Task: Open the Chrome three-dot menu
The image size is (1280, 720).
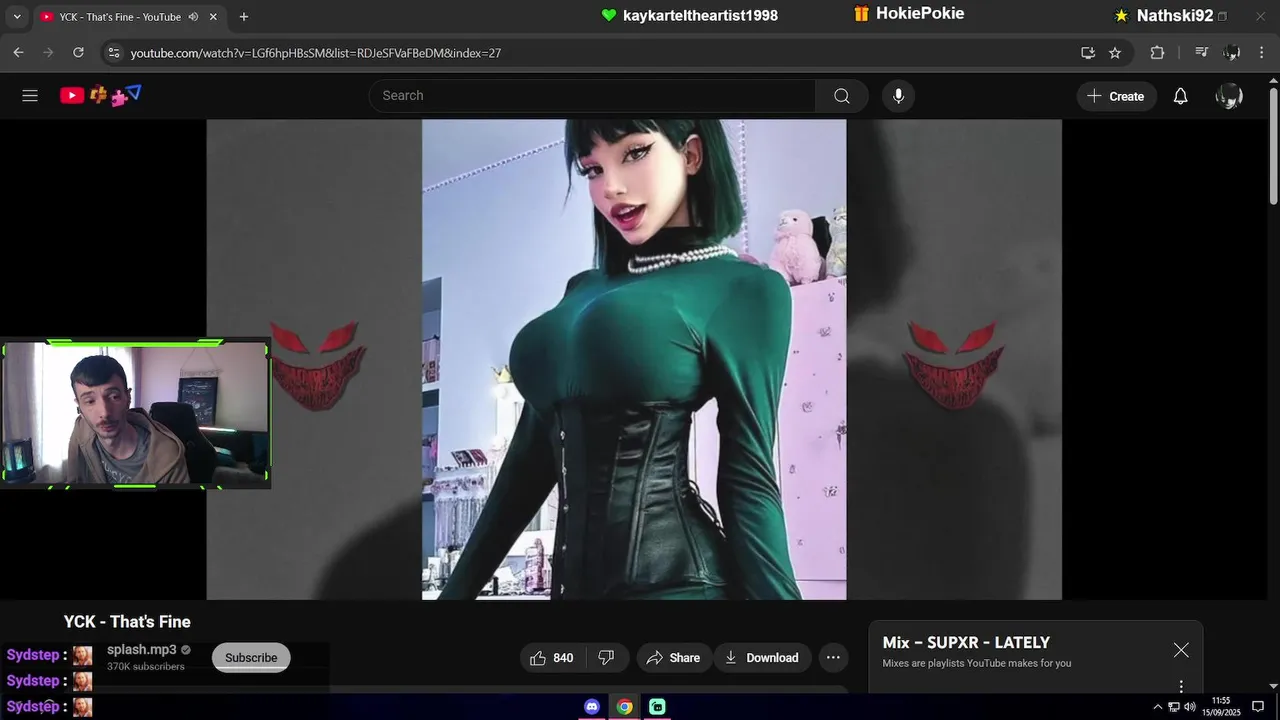Action: 1262,52
